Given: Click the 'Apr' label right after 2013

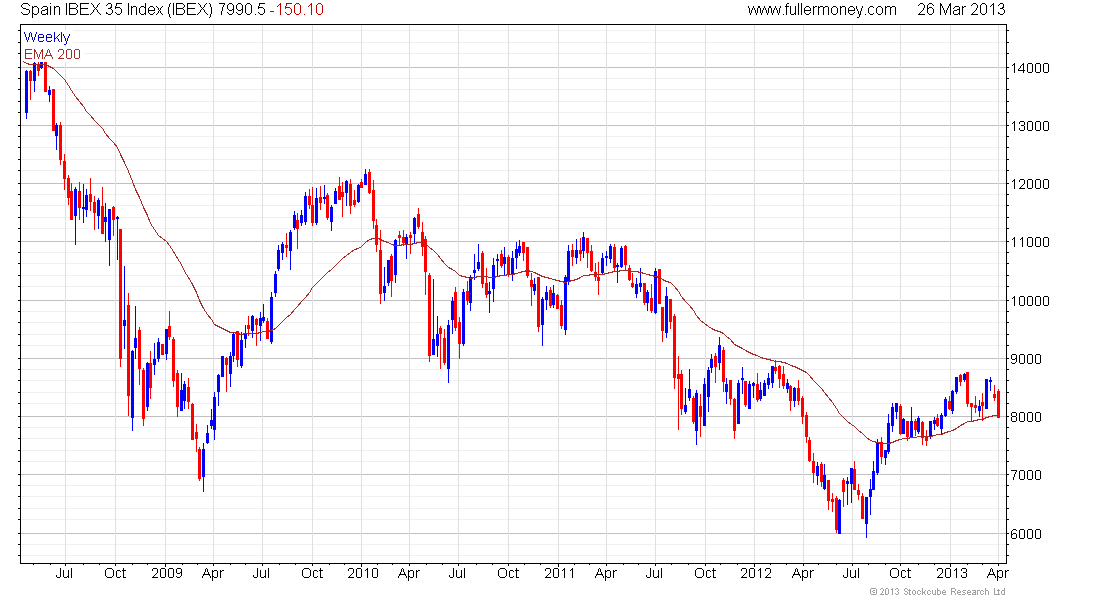Looking at the screenshot, I should [x=998, y=573].
